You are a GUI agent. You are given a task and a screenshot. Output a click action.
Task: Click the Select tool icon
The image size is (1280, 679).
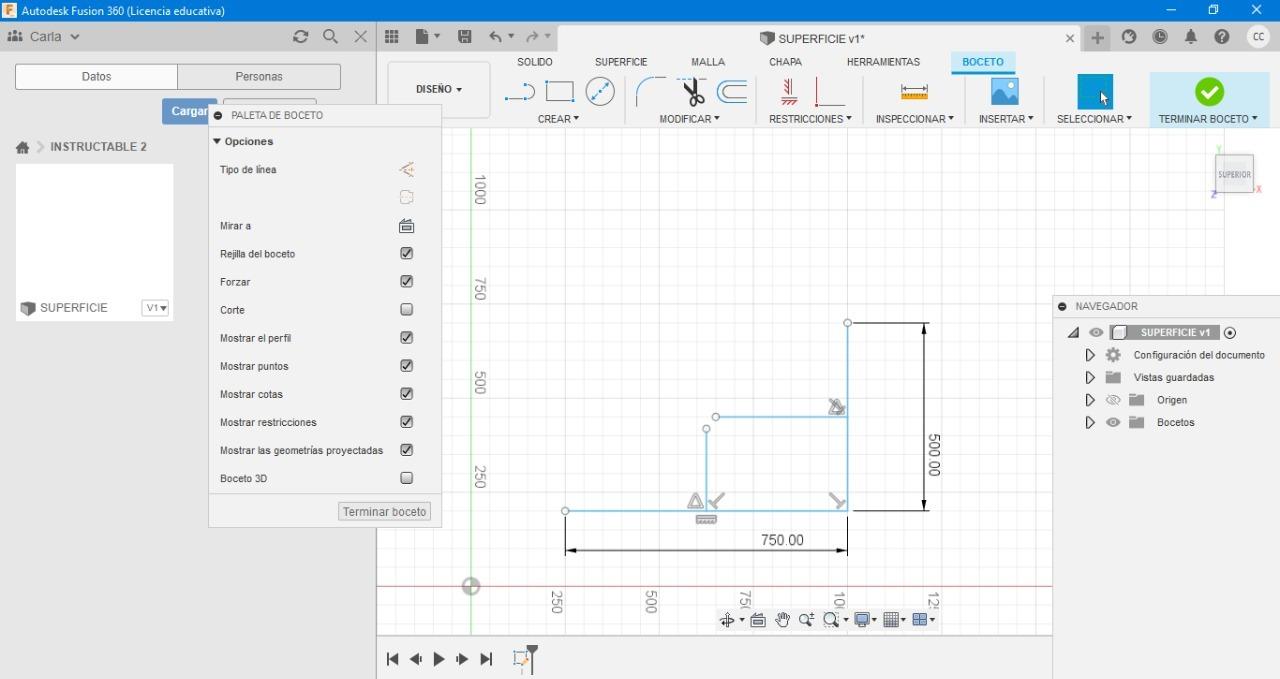1094,92
